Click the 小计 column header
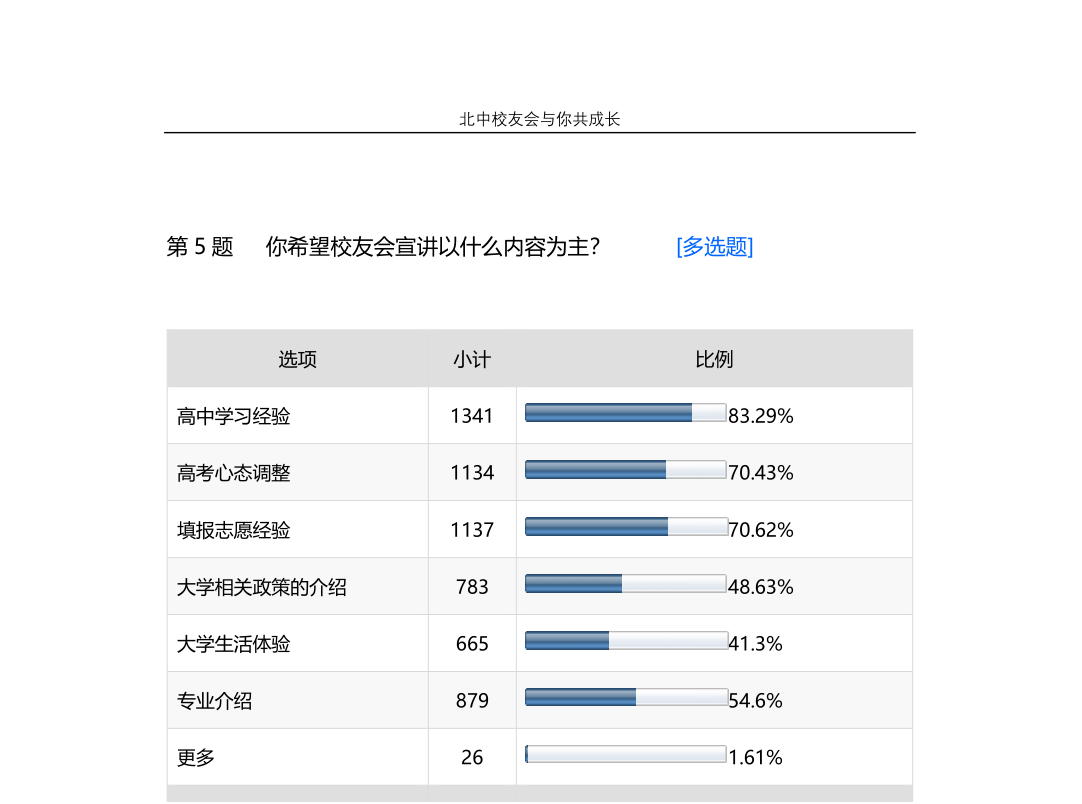This screenshot has width=1082, height=804. 472,360
